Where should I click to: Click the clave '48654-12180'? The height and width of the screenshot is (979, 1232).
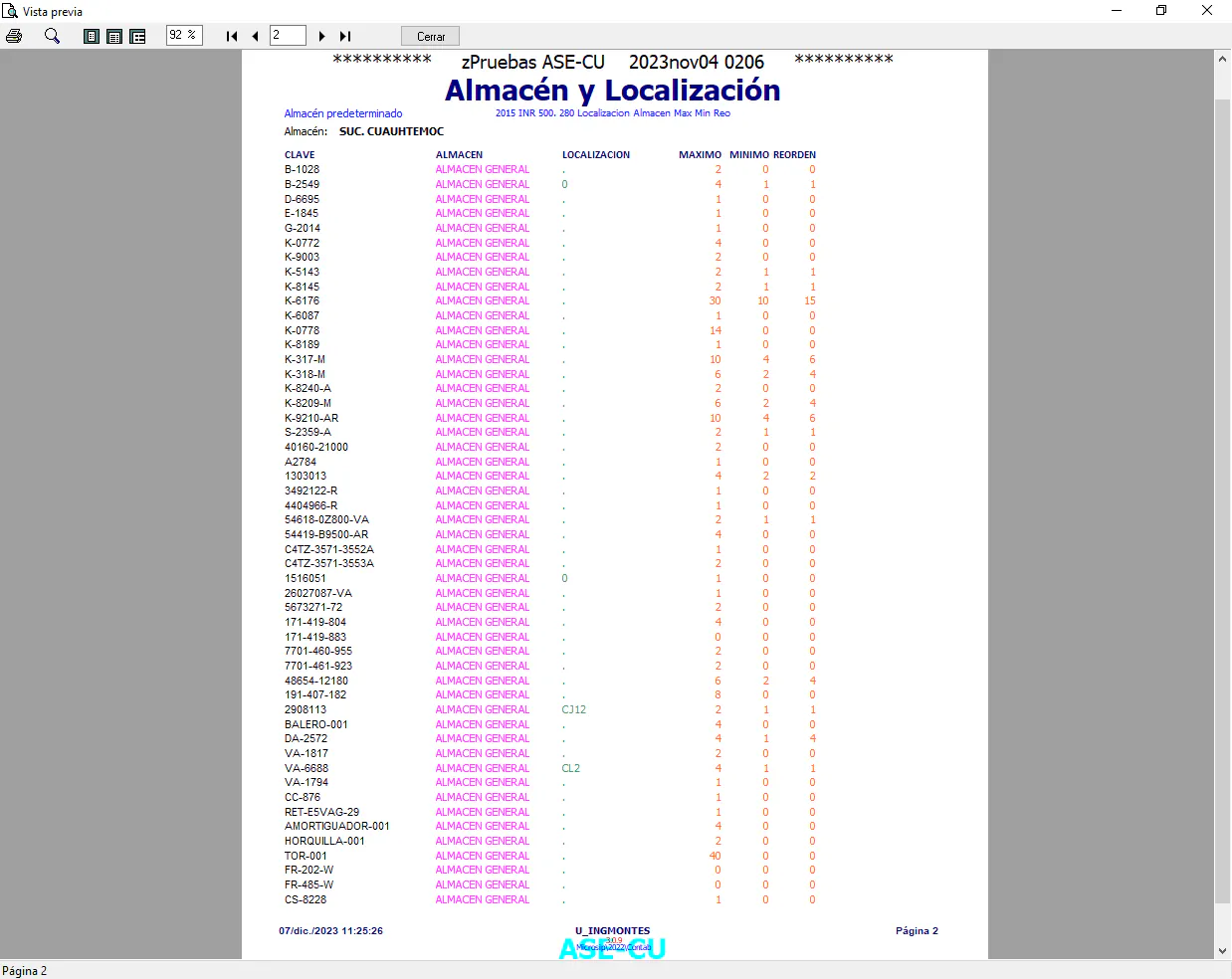316,681
